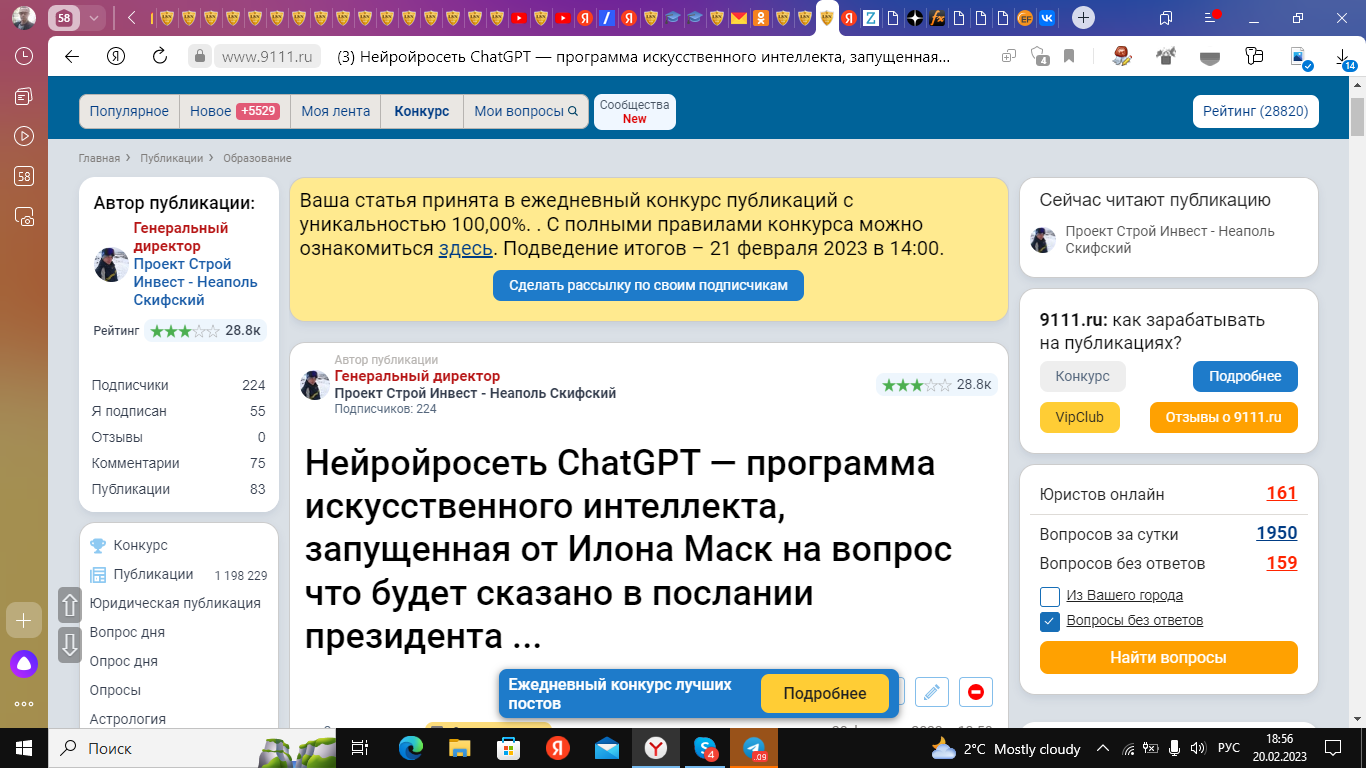
Task: Click the pencil edit publication icon
Action: pos(931,691)
